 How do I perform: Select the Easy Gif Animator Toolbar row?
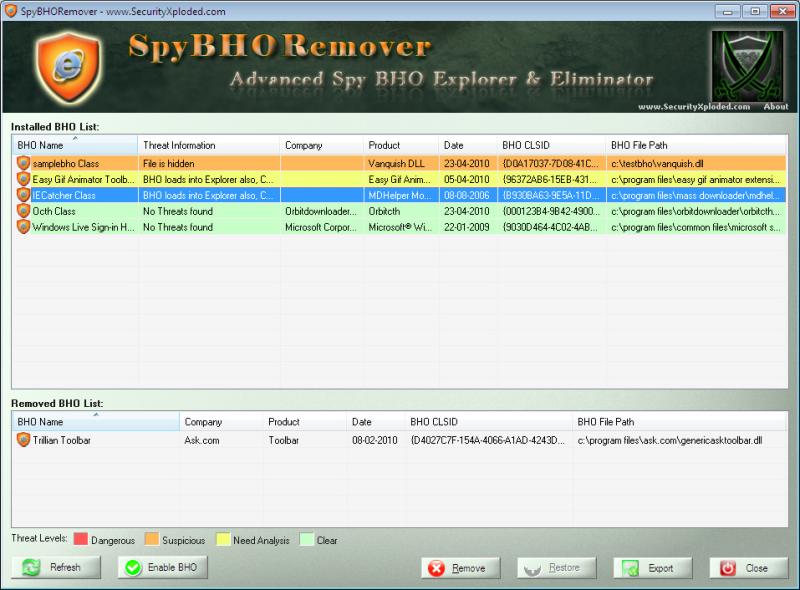pos(399,179)
